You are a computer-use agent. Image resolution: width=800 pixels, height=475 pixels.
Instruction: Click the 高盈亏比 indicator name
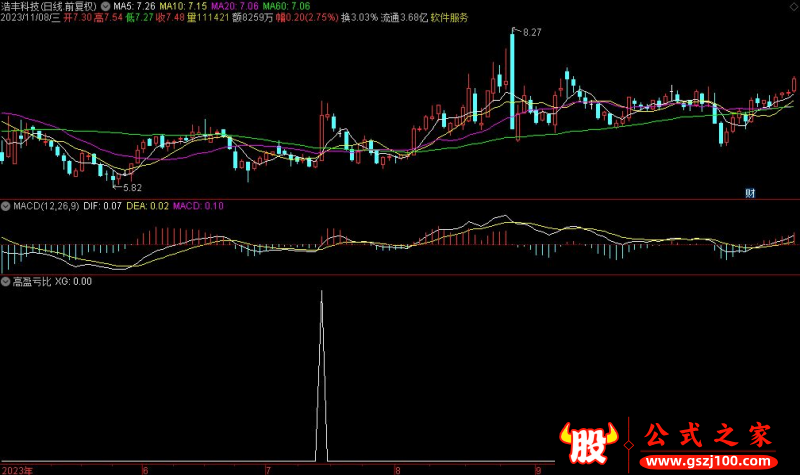pos(32,282)
